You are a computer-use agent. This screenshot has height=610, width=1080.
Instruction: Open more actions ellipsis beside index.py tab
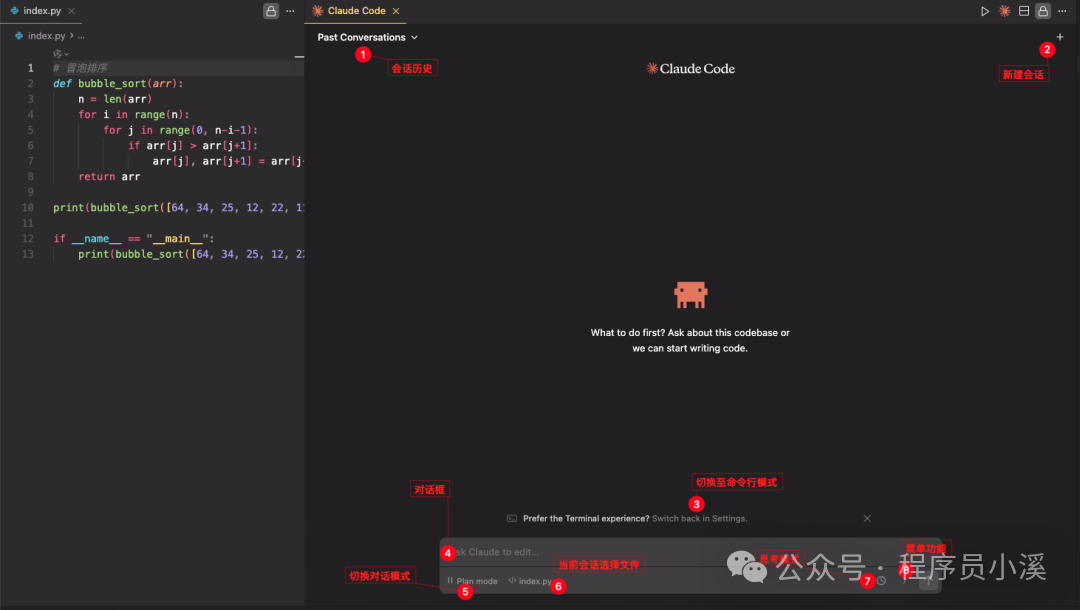tap(291, 11)
